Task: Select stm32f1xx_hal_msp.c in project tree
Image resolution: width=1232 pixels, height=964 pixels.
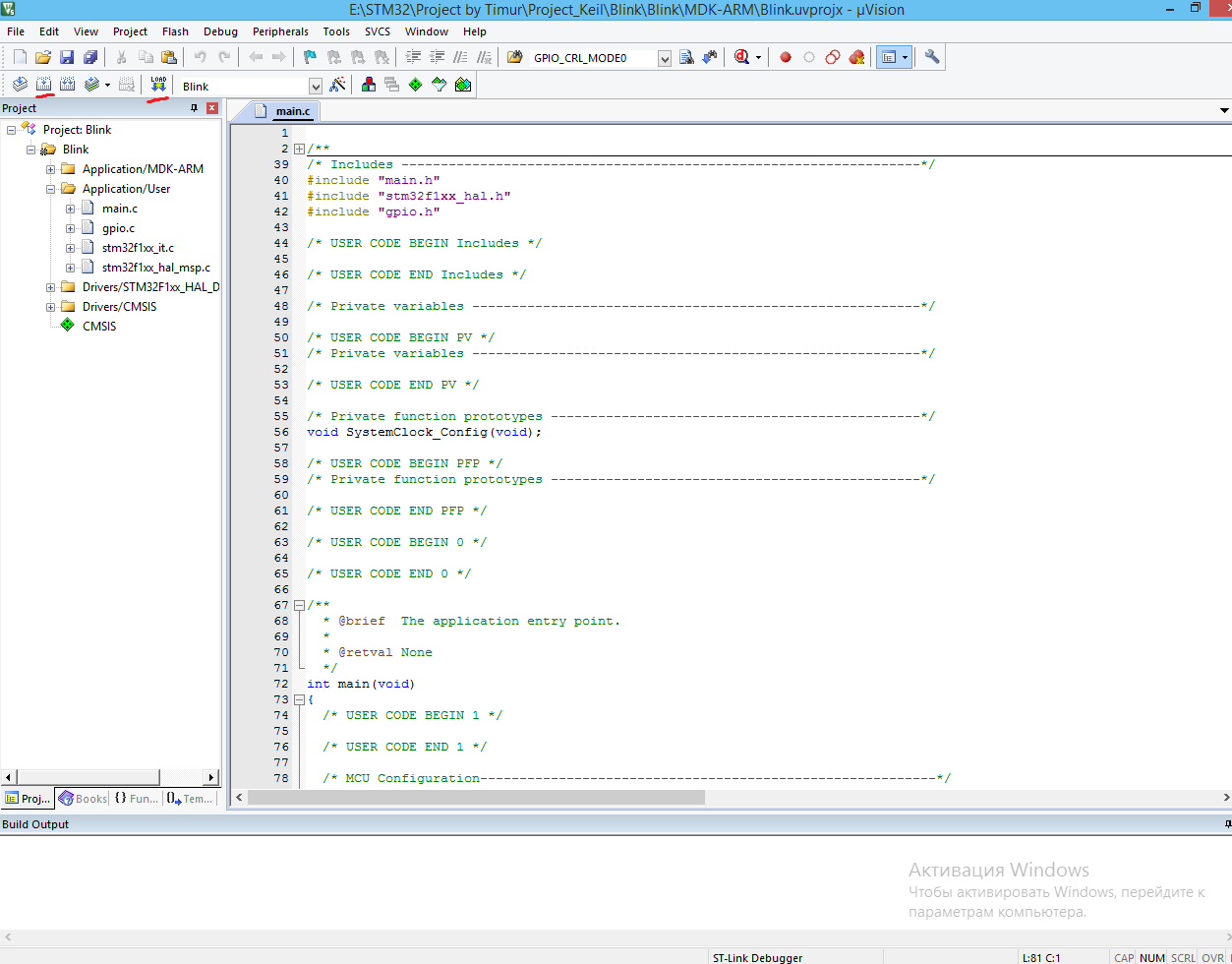Action: [x=156, y=268]
